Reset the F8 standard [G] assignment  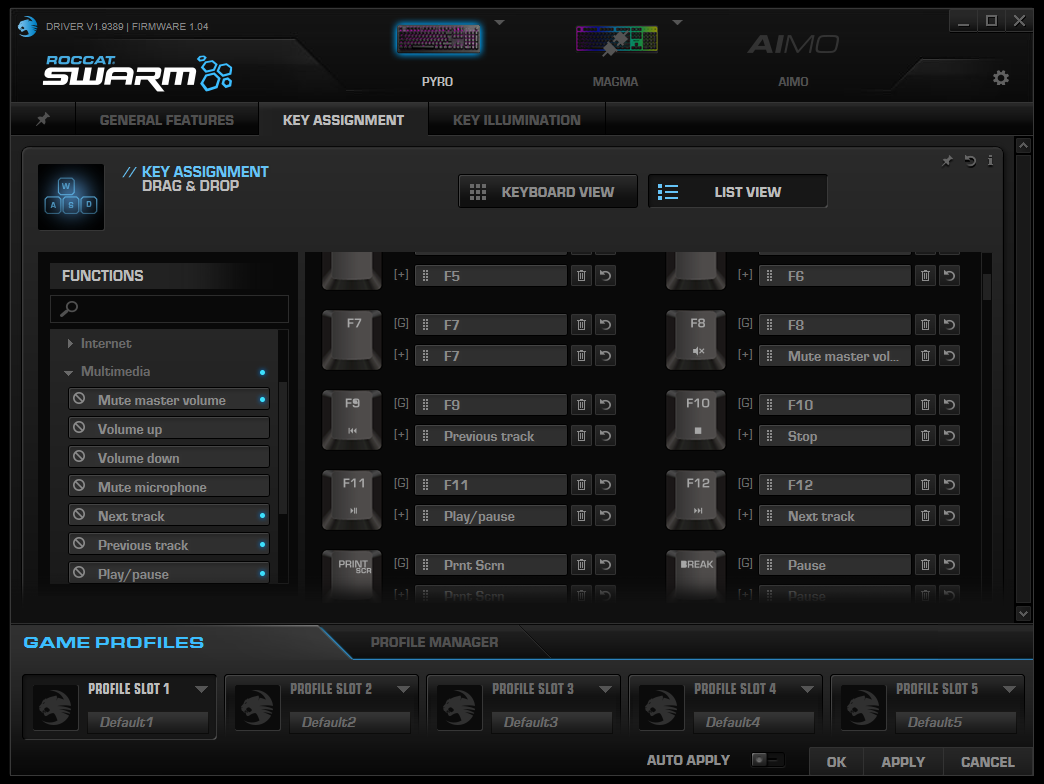[x=949, y=325]
